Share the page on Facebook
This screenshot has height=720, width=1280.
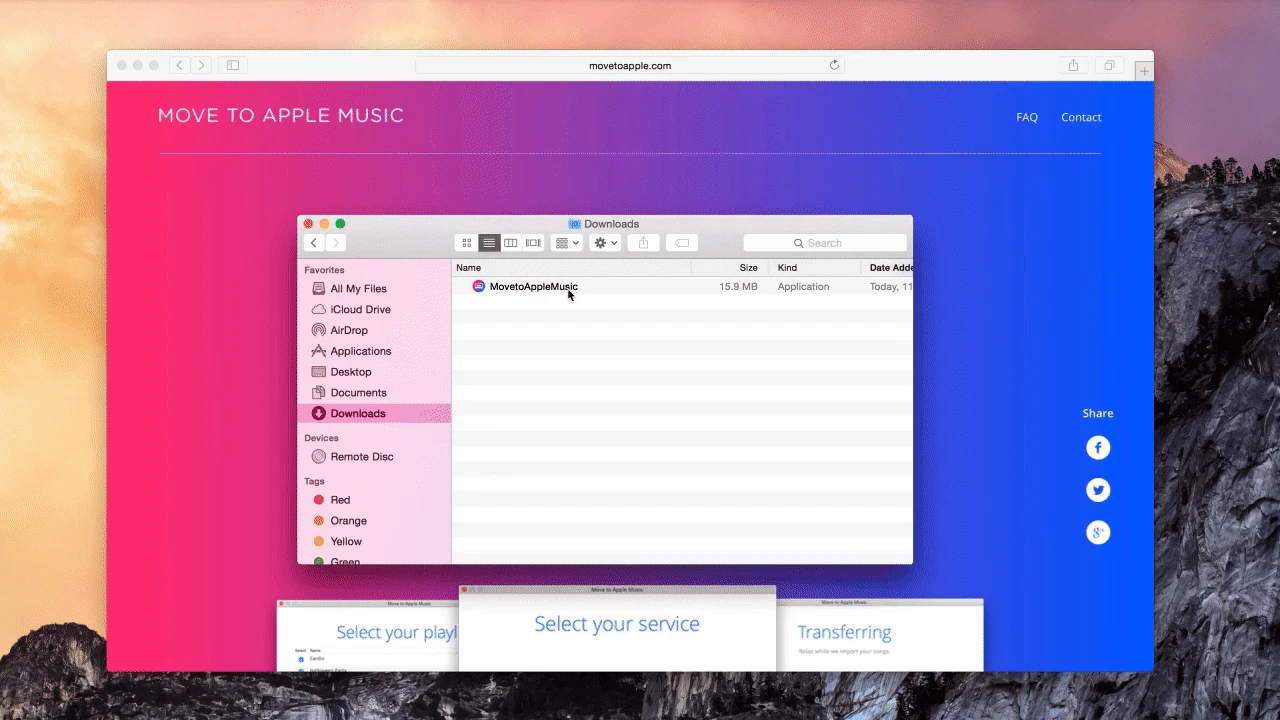(1098, 448)
